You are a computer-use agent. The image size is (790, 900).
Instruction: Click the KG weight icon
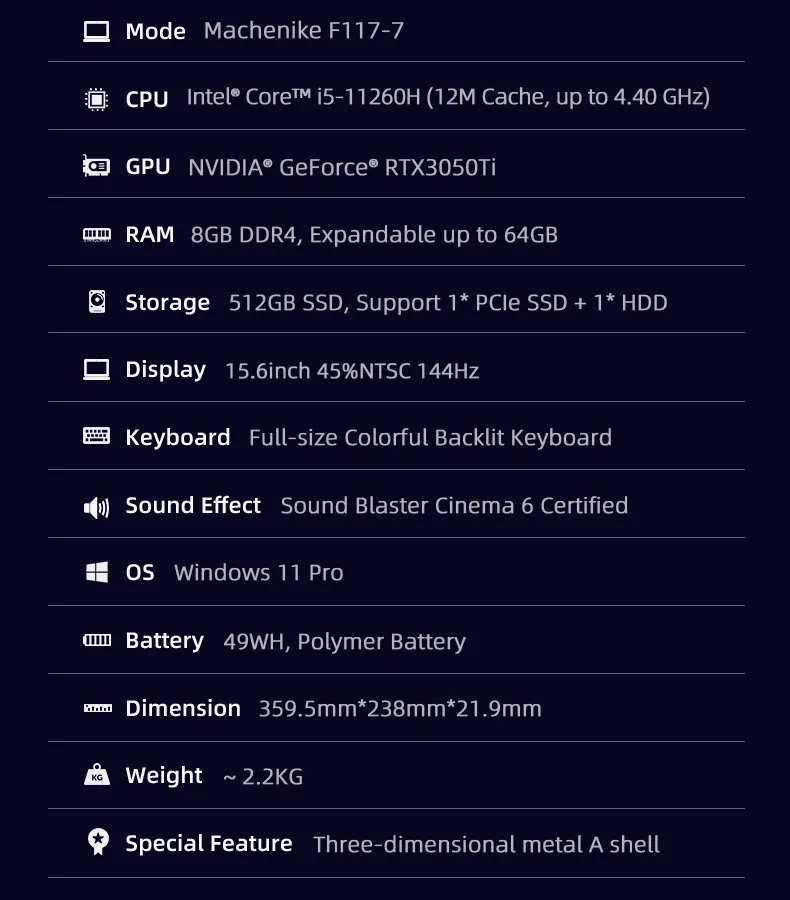pyautogui.click(x=96, y=775)
